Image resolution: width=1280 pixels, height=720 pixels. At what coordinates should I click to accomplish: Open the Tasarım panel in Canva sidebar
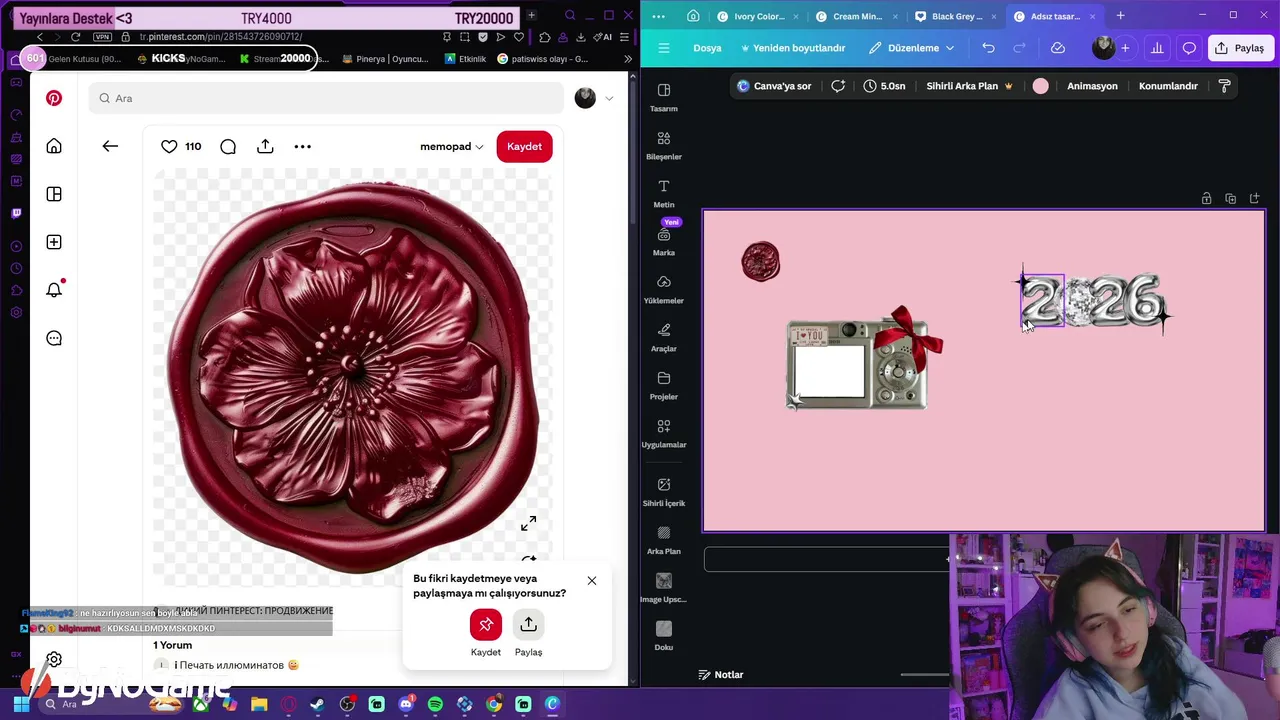664,97
